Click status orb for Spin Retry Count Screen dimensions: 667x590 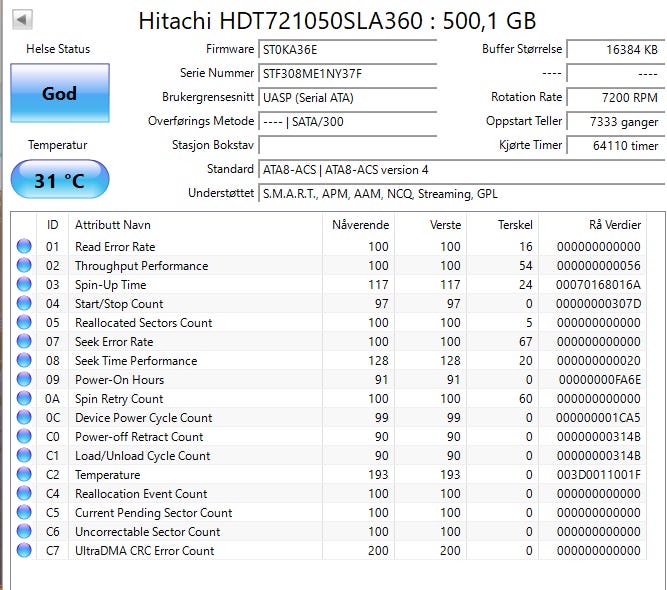click(x=24, y=398)
